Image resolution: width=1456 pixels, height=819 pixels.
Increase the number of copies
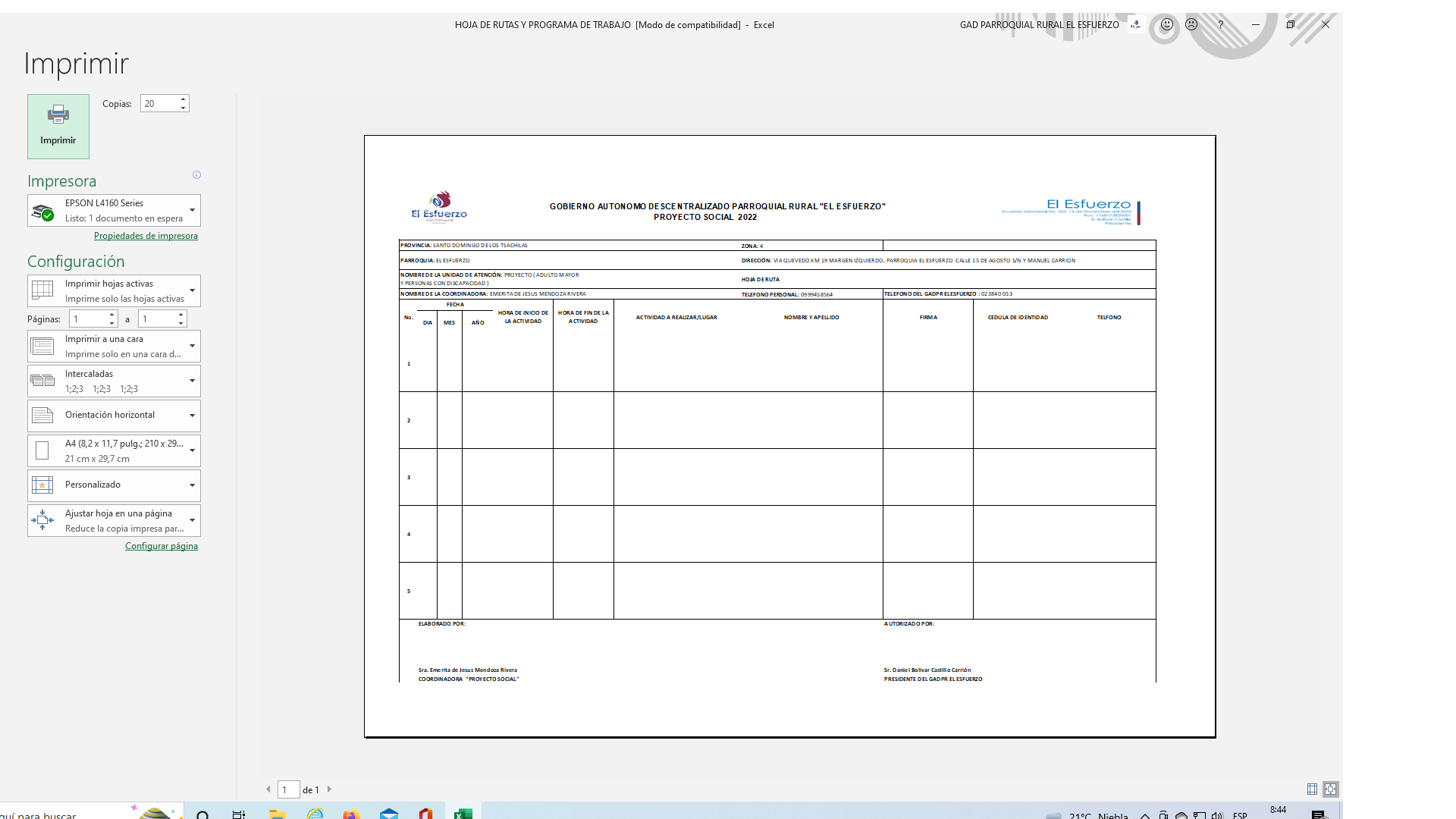tap(183, 99)
